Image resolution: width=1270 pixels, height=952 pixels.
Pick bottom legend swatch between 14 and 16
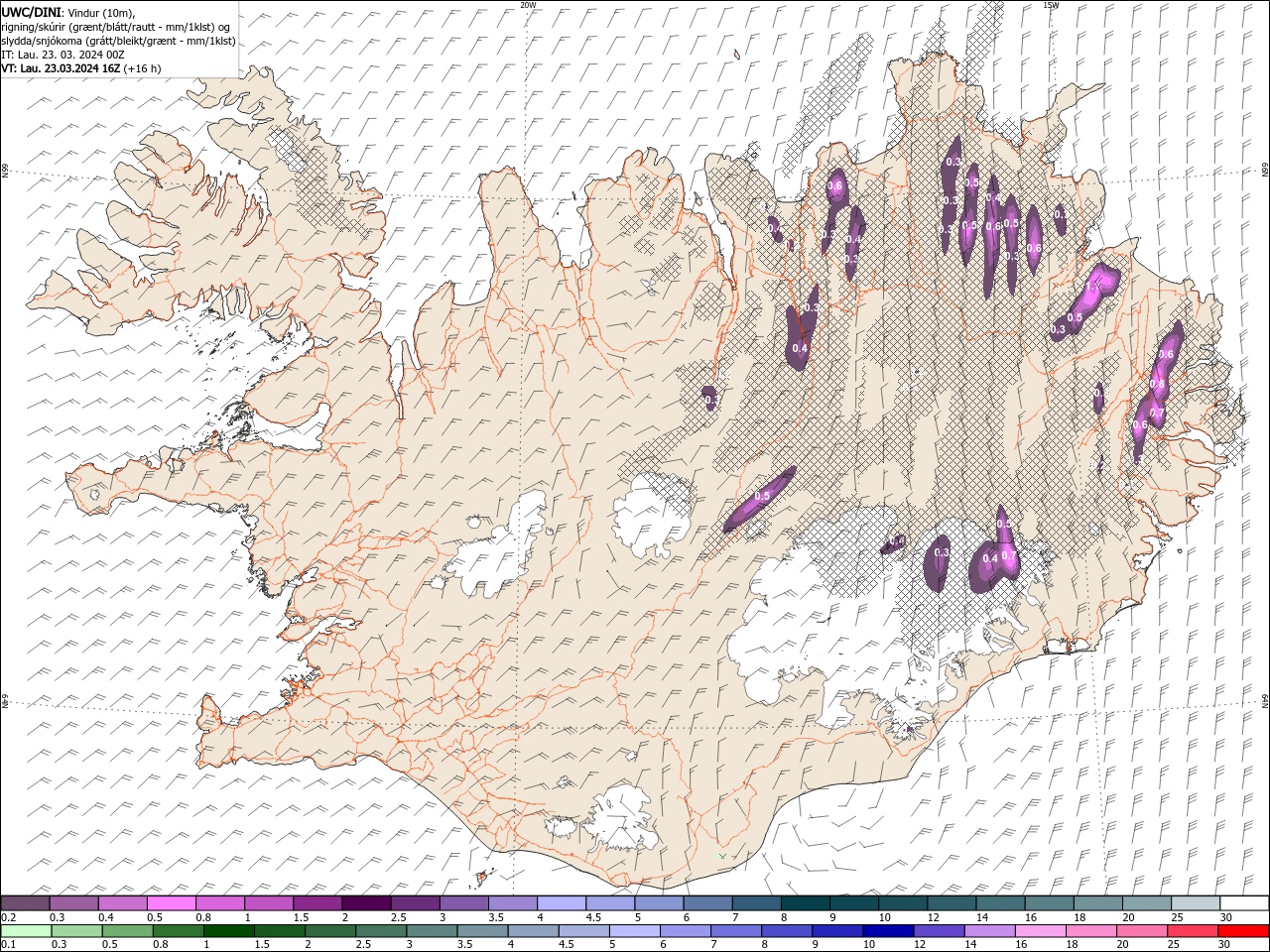[x=989, y=931]
